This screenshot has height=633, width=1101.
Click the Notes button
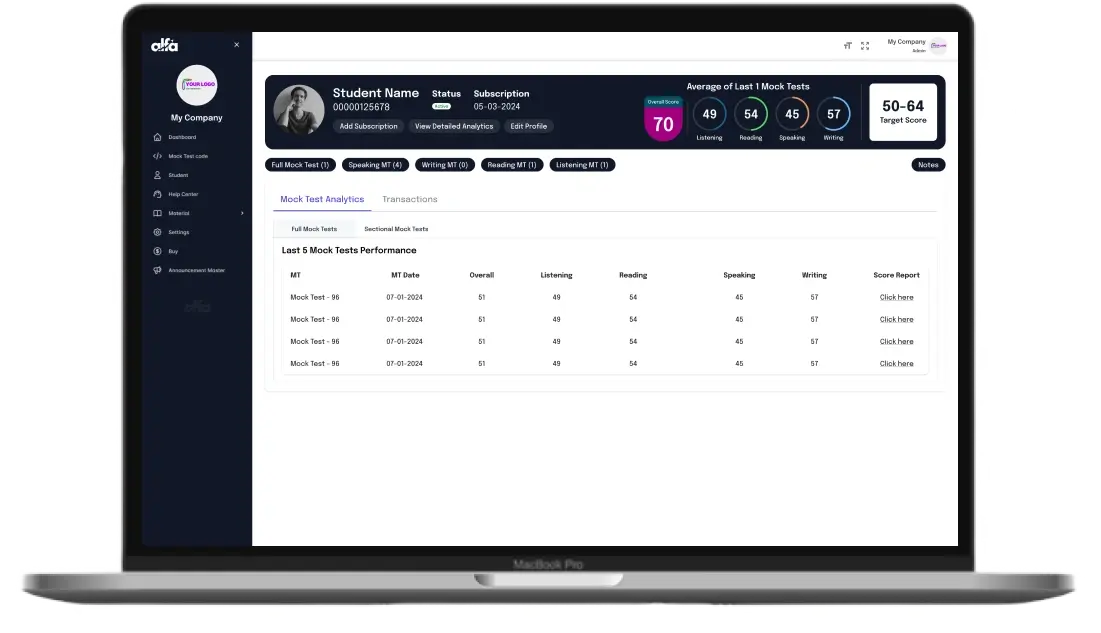coord(928,165)
